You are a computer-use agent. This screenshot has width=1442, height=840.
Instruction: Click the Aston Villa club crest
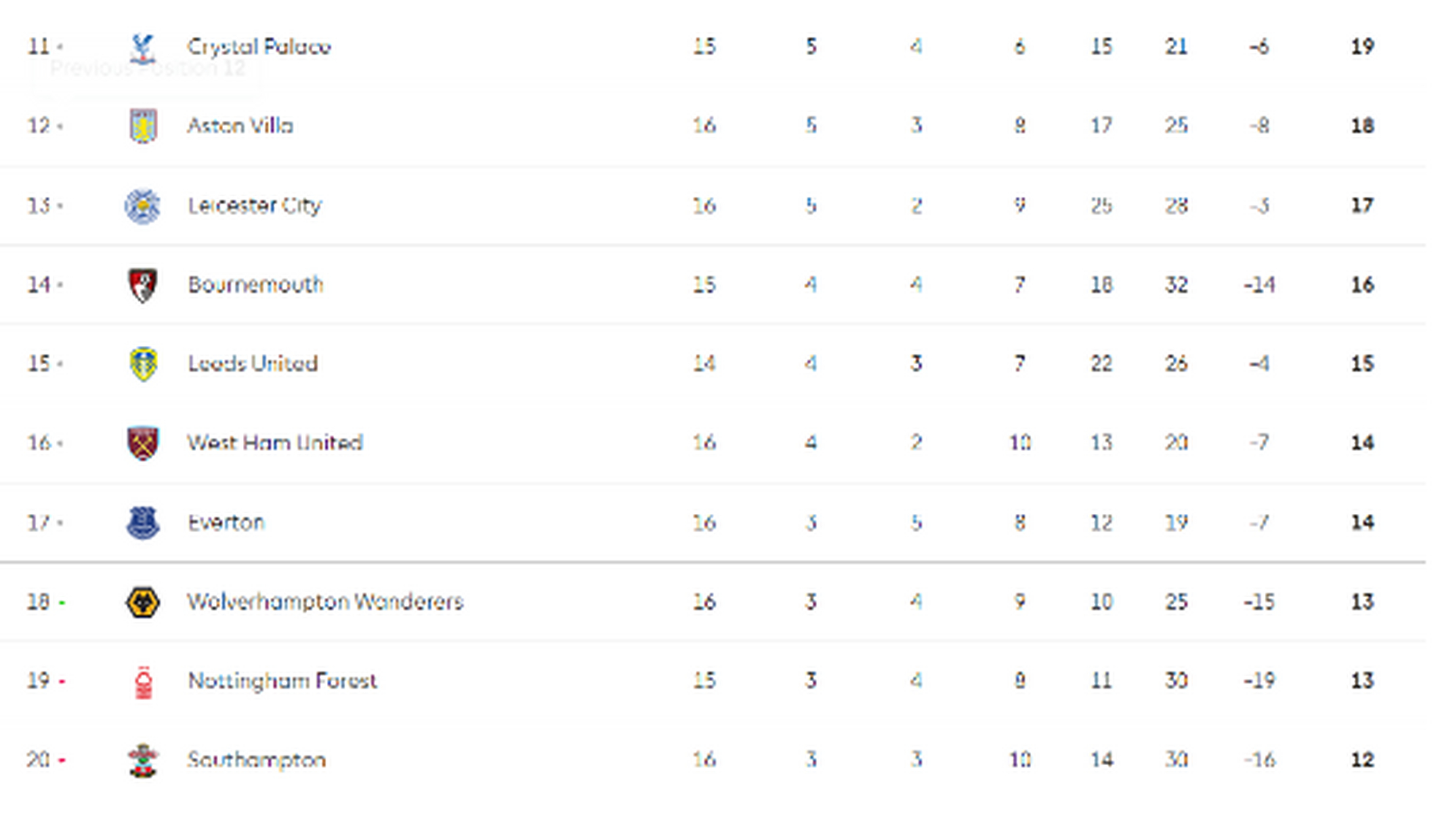pyautogui.click(x=142, y=126)
